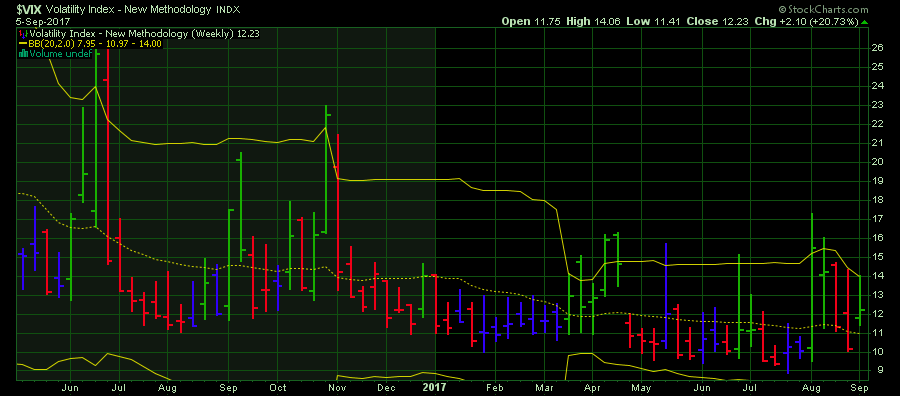Click the 19 level on the price axis
Screen dimensions: 900x396
[x=878, y=181]
